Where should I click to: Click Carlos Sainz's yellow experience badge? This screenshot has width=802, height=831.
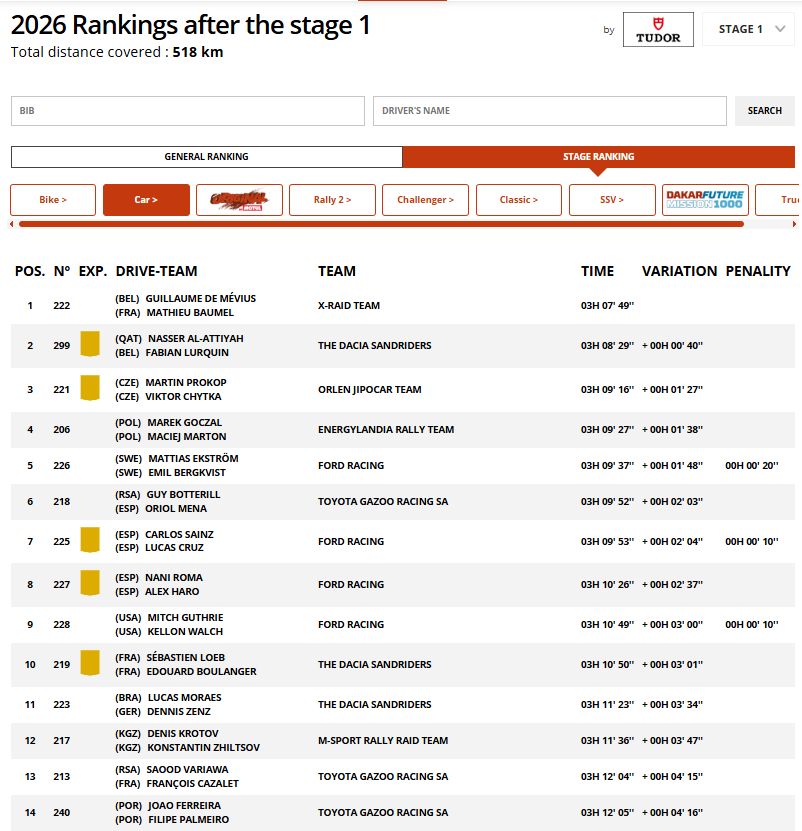90,540
